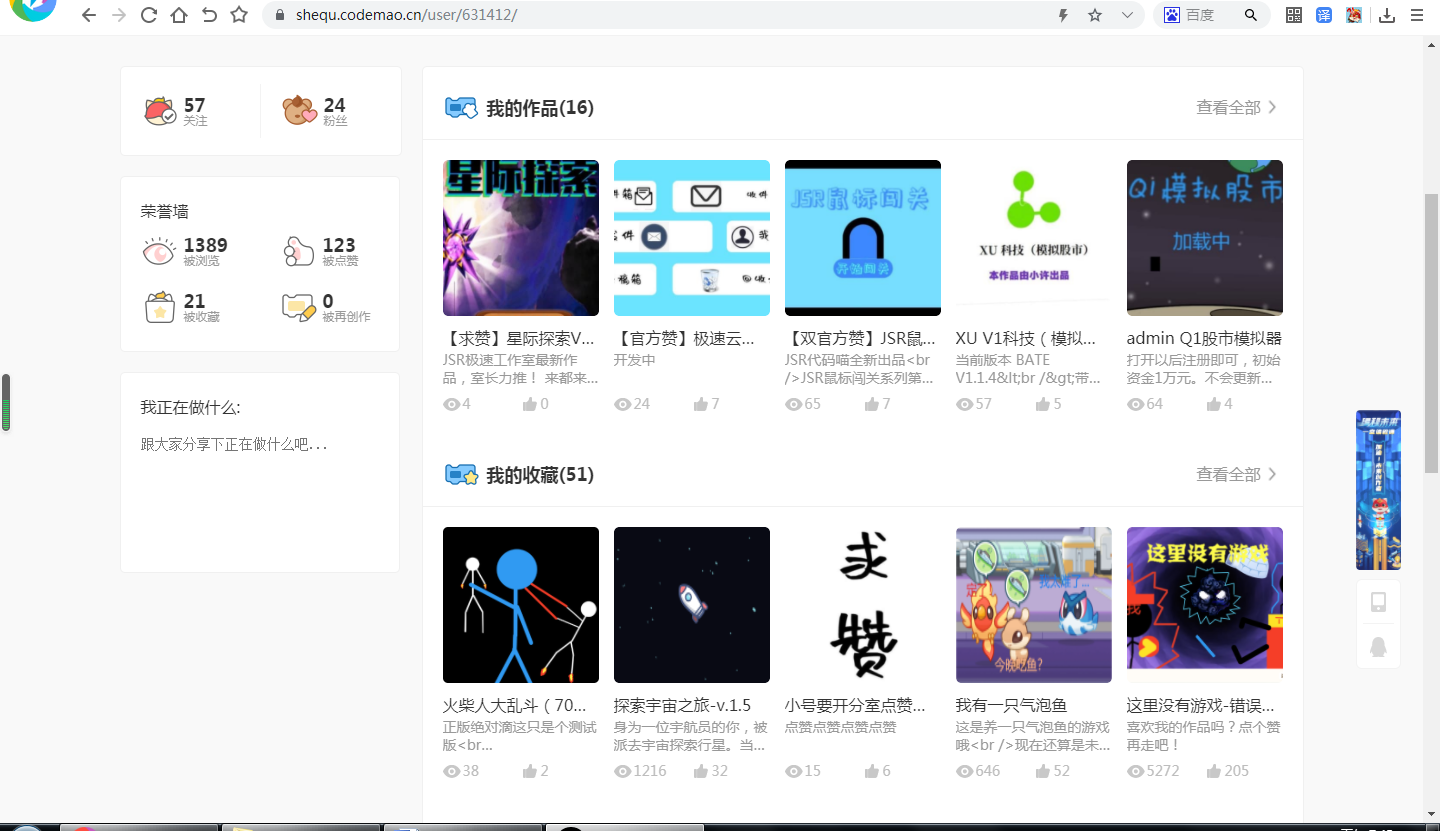The height and width of the screenshot is (831, 1440).
Task: Open the 火柴人大乱斗 stickman thumbnail
Action: coord(521,605)
